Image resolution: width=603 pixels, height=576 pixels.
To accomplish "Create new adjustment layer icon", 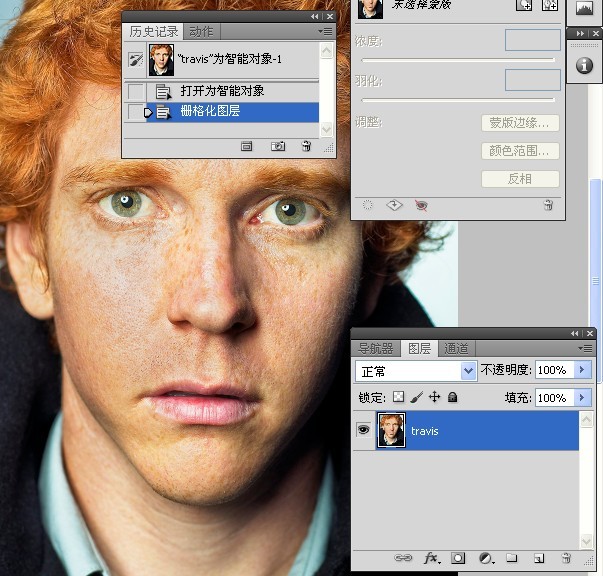I will point(486,558).
